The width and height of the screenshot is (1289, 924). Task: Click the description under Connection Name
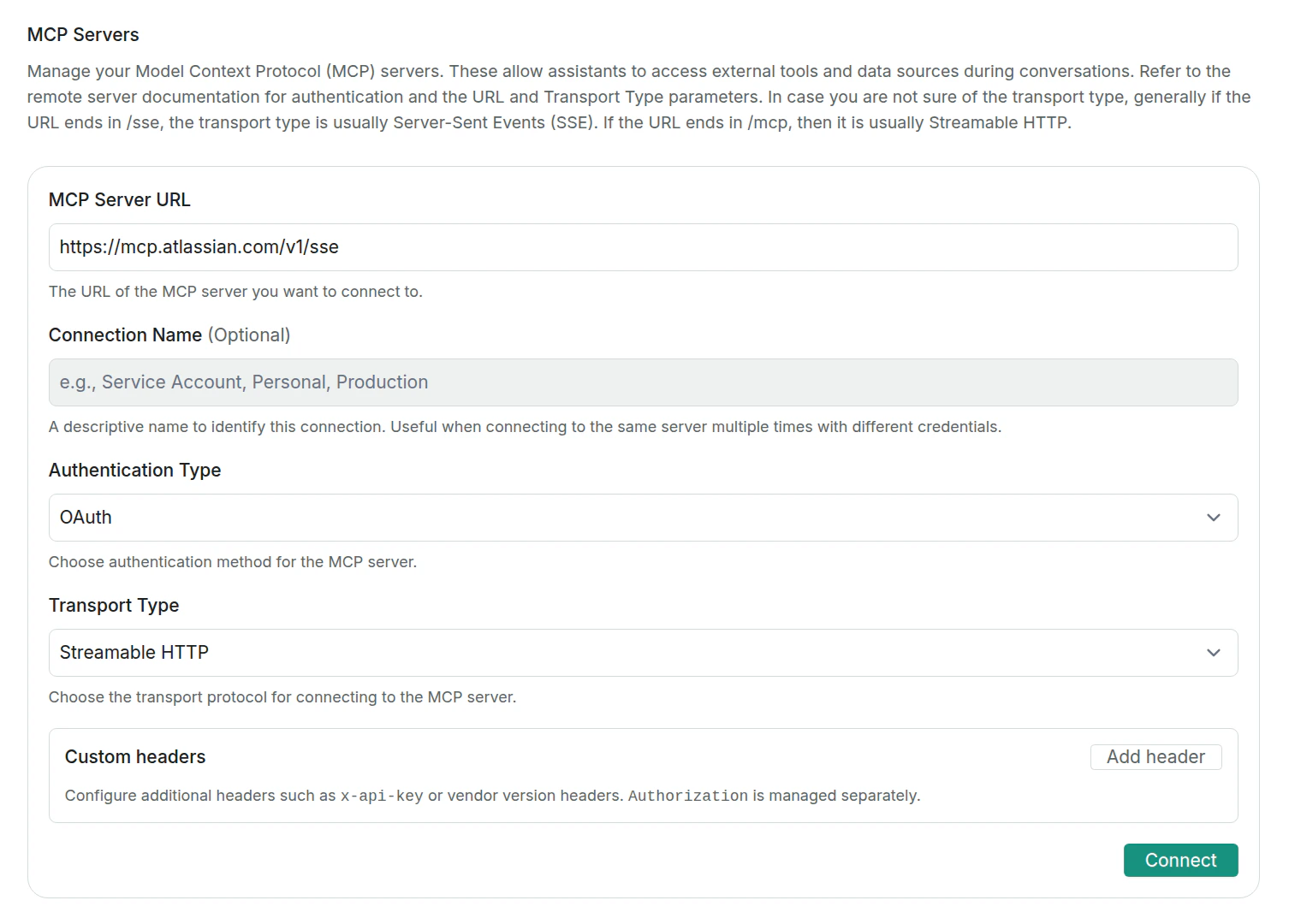coord(525,426)
